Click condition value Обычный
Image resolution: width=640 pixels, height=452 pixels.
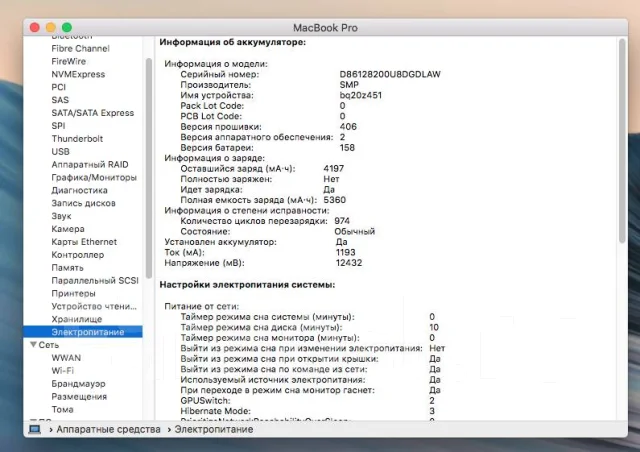pyautogui.click(x=355, y=232)
